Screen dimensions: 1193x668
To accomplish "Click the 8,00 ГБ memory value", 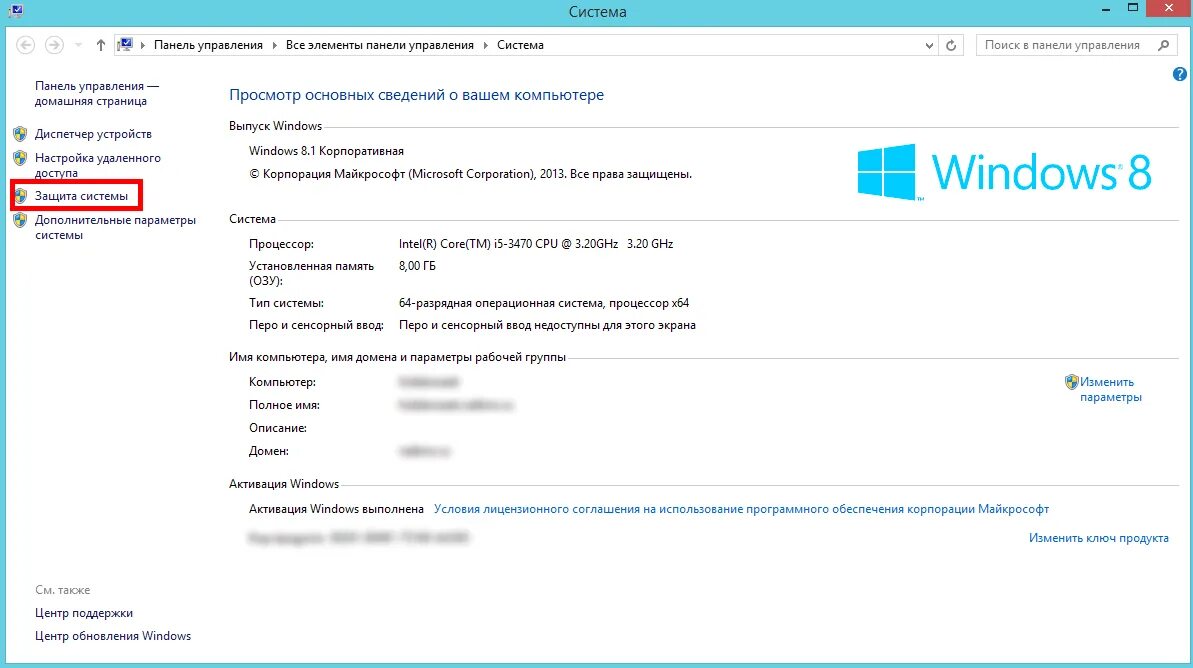I will pos(417,266).
